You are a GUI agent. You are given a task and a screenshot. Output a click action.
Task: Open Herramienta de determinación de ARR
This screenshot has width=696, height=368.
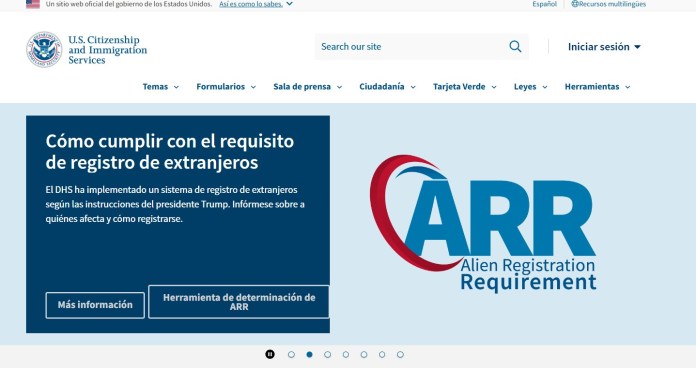pyautogui.click(x=239, y=302)
